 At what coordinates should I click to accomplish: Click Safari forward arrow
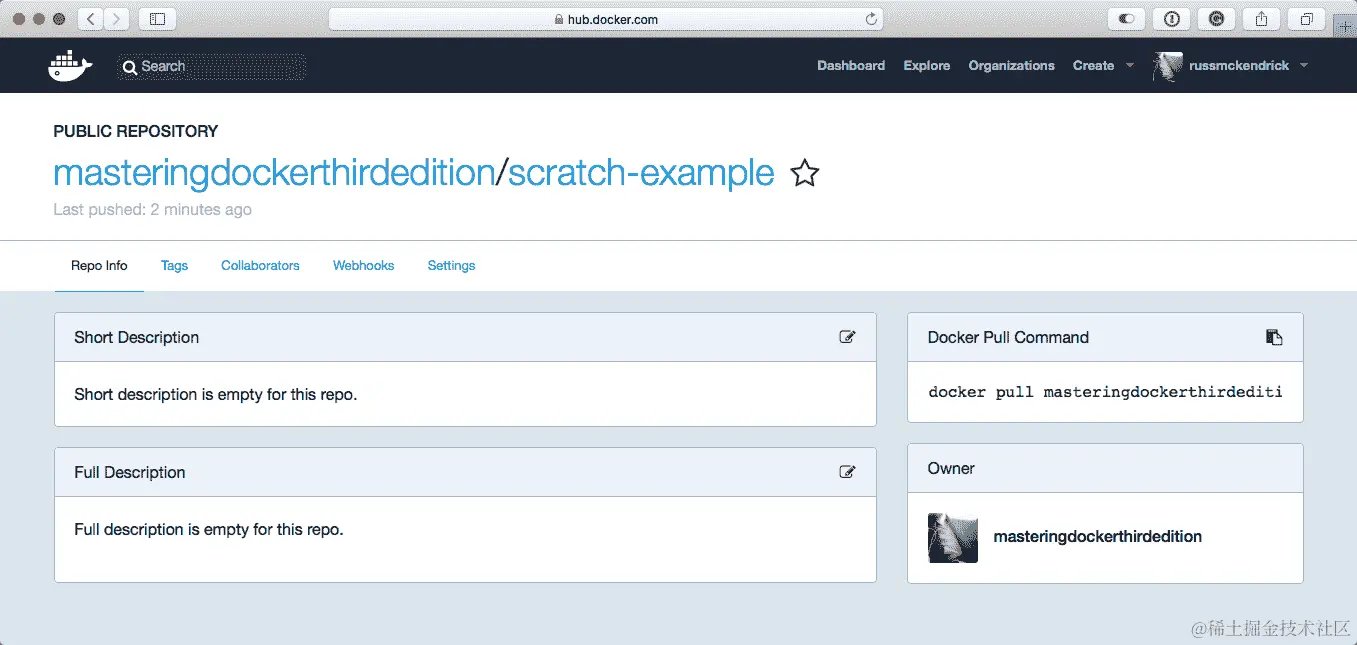point(117,18)
